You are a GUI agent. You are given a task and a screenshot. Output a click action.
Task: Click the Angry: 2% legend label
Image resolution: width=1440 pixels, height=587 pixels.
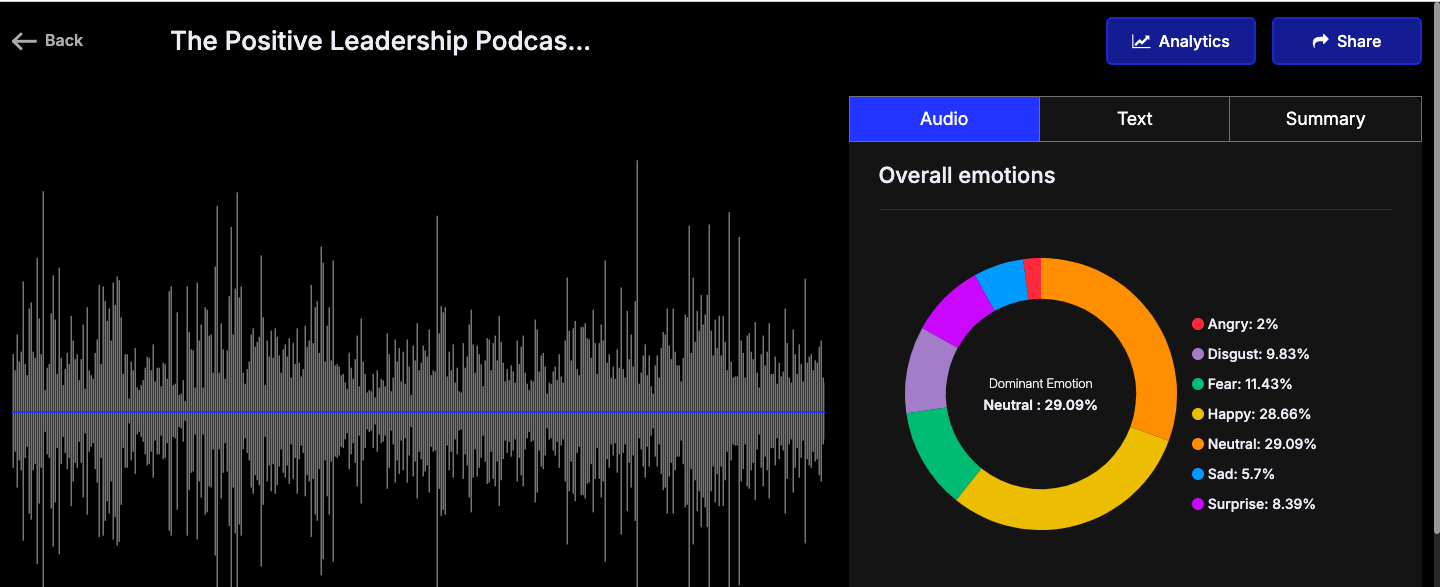[1243, 324]
